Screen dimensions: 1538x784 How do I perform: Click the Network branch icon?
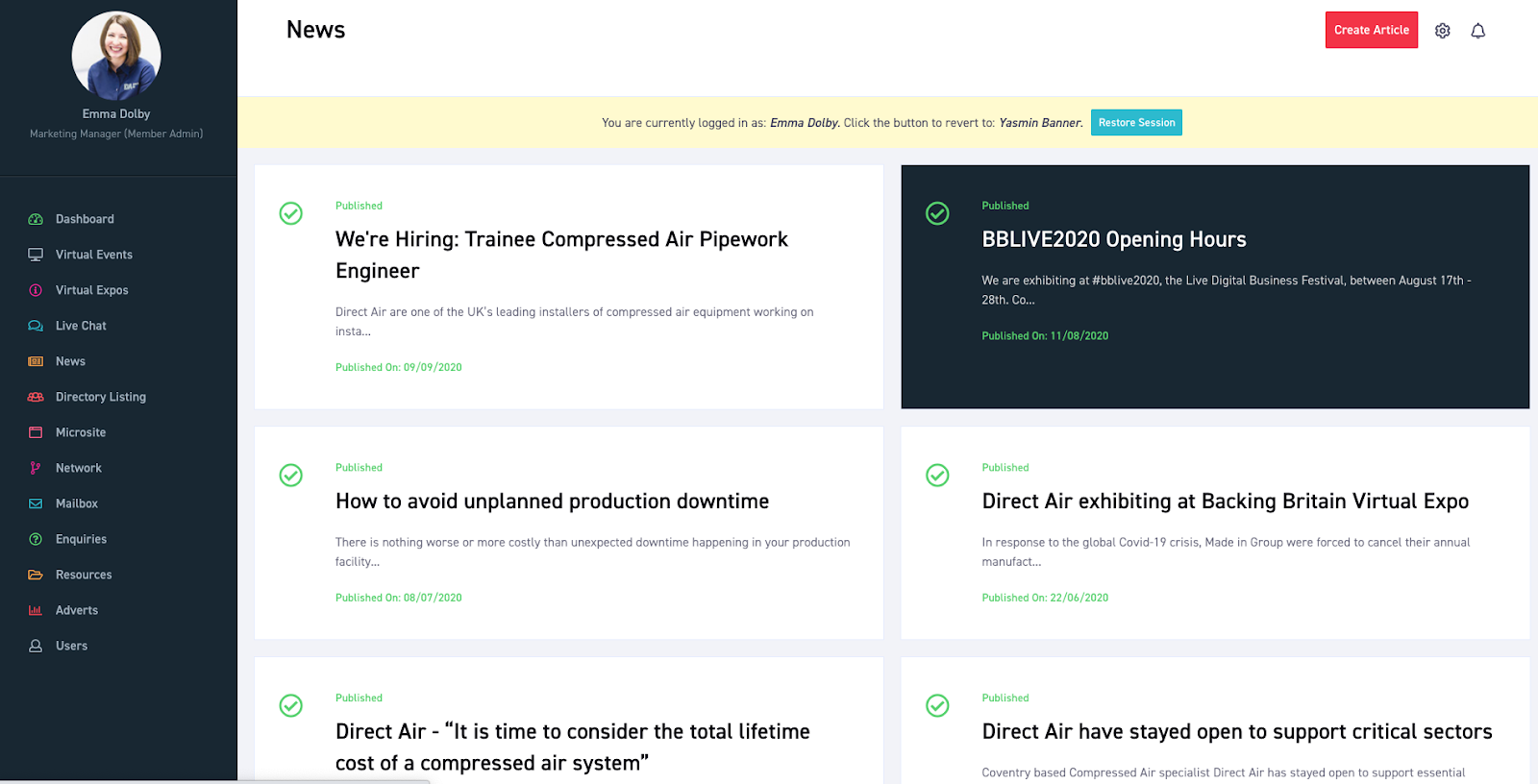[36, 468]
